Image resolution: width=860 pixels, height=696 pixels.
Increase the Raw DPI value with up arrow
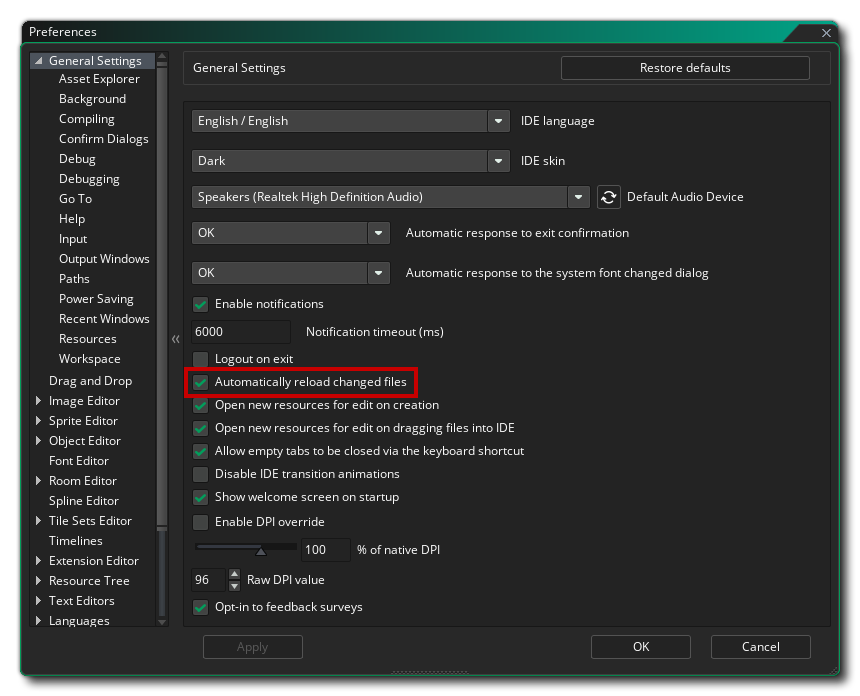tap(234, 574)
